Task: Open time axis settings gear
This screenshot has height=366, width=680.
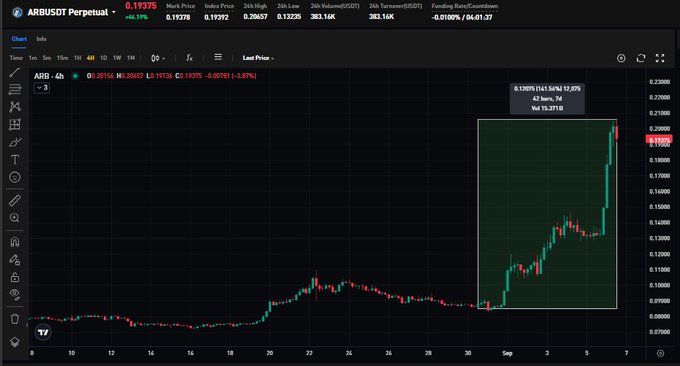Action: click(x=660, y=353)
